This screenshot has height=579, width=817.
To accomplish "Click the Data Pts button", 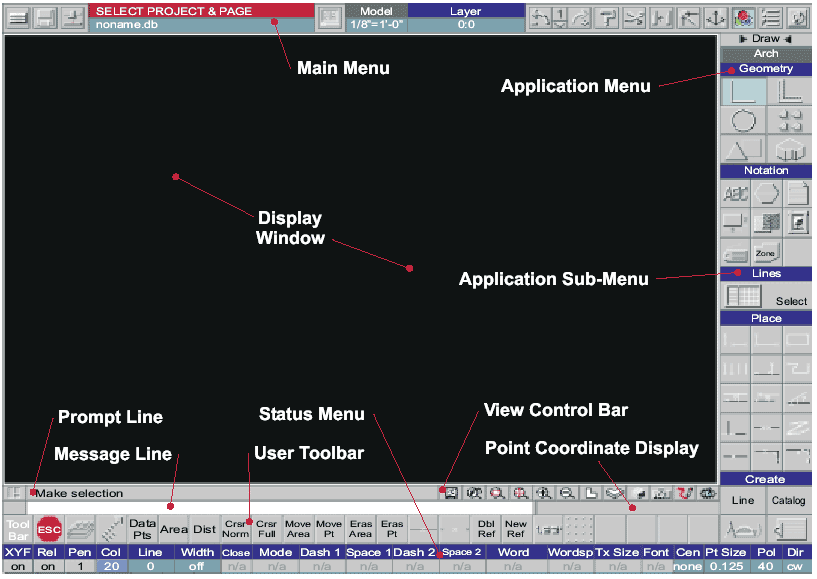I will click(143, 529).
